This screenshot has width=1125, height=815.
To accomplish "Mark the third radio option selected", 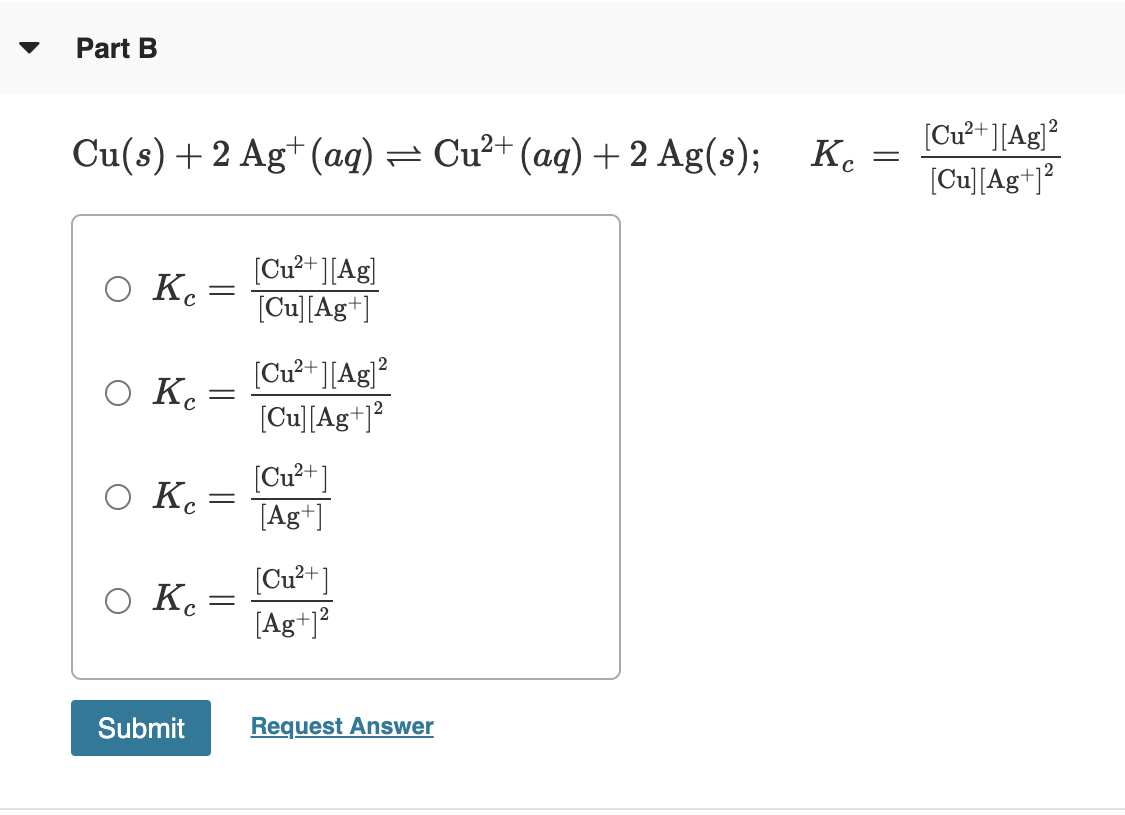I will 117,497.
